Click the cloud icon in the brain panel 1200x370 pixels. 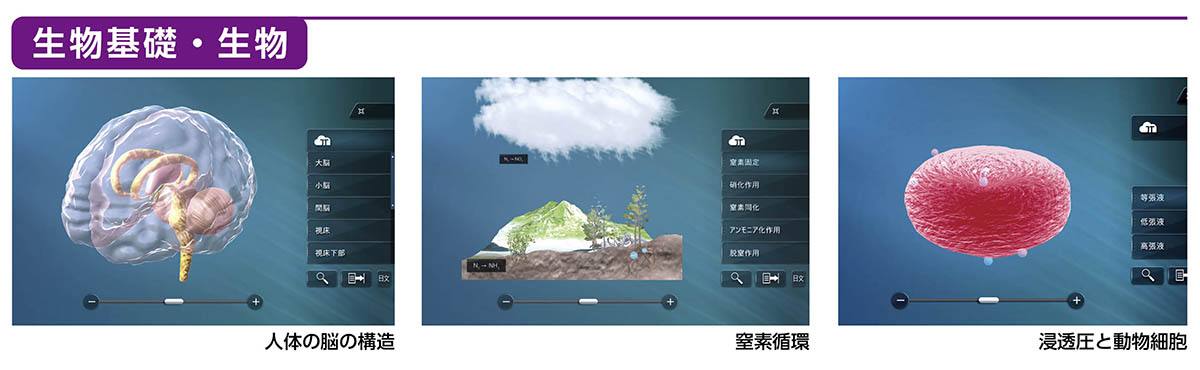322,140
